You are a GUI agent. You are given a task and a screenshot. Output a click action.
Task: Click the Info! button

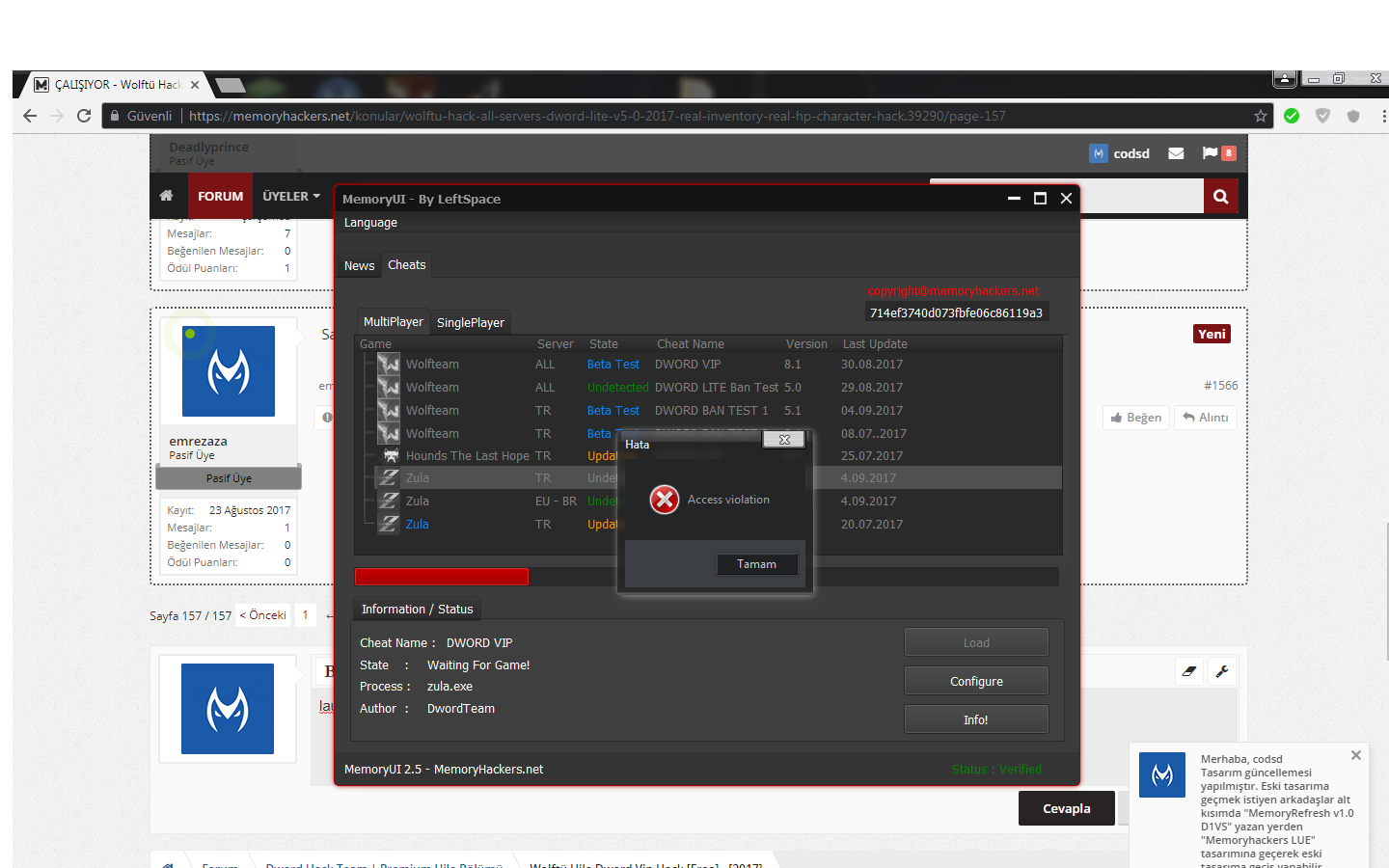click(x=976, y=719)
